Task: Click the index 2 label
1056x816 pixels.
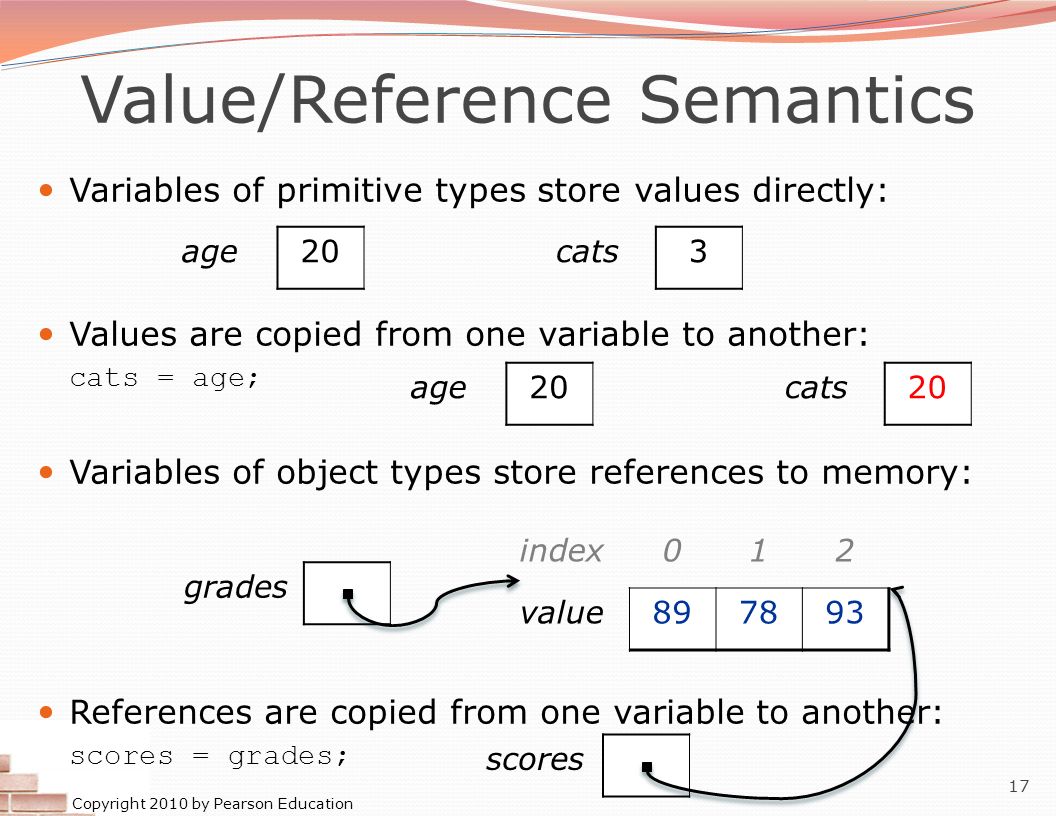Action: tap(845, 551)
